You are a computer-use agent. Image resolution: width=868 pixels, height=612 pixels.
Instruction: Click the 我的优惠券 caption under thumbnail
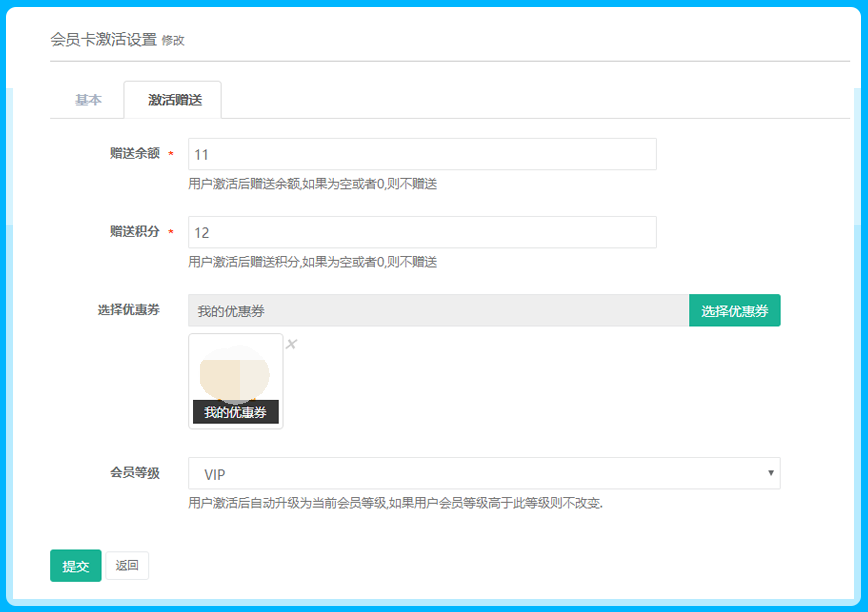coord(235,412)
